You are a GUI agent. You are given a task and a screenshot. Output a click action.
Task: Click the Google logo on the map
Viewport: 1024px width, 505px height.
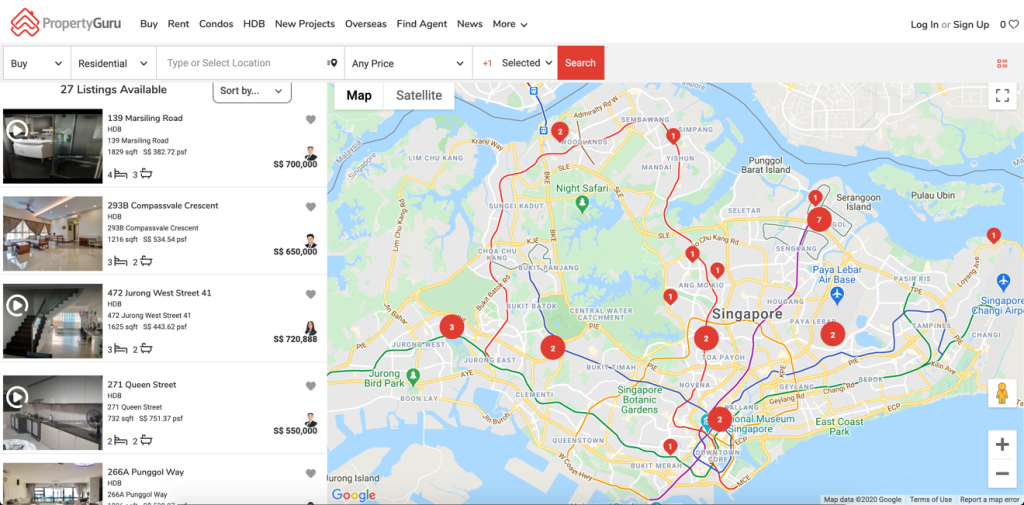(353, 495)
